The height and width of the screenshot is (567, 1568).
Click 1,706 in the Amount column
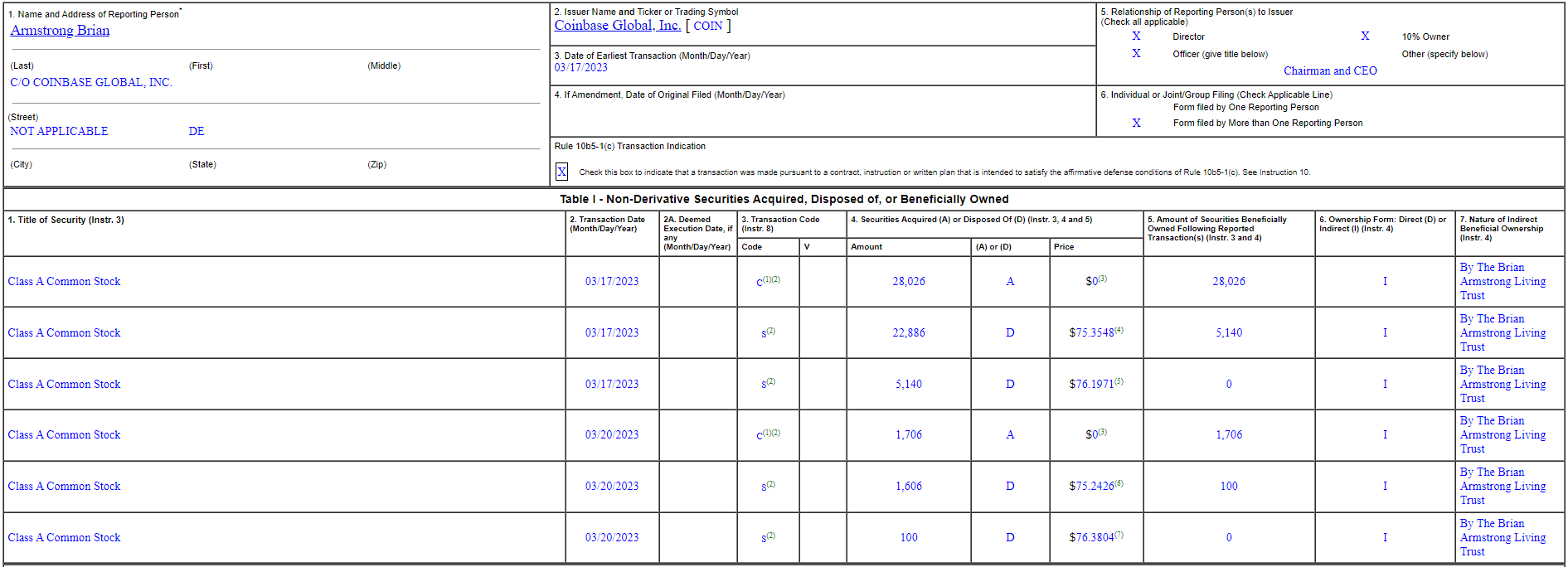click(909, 434)
